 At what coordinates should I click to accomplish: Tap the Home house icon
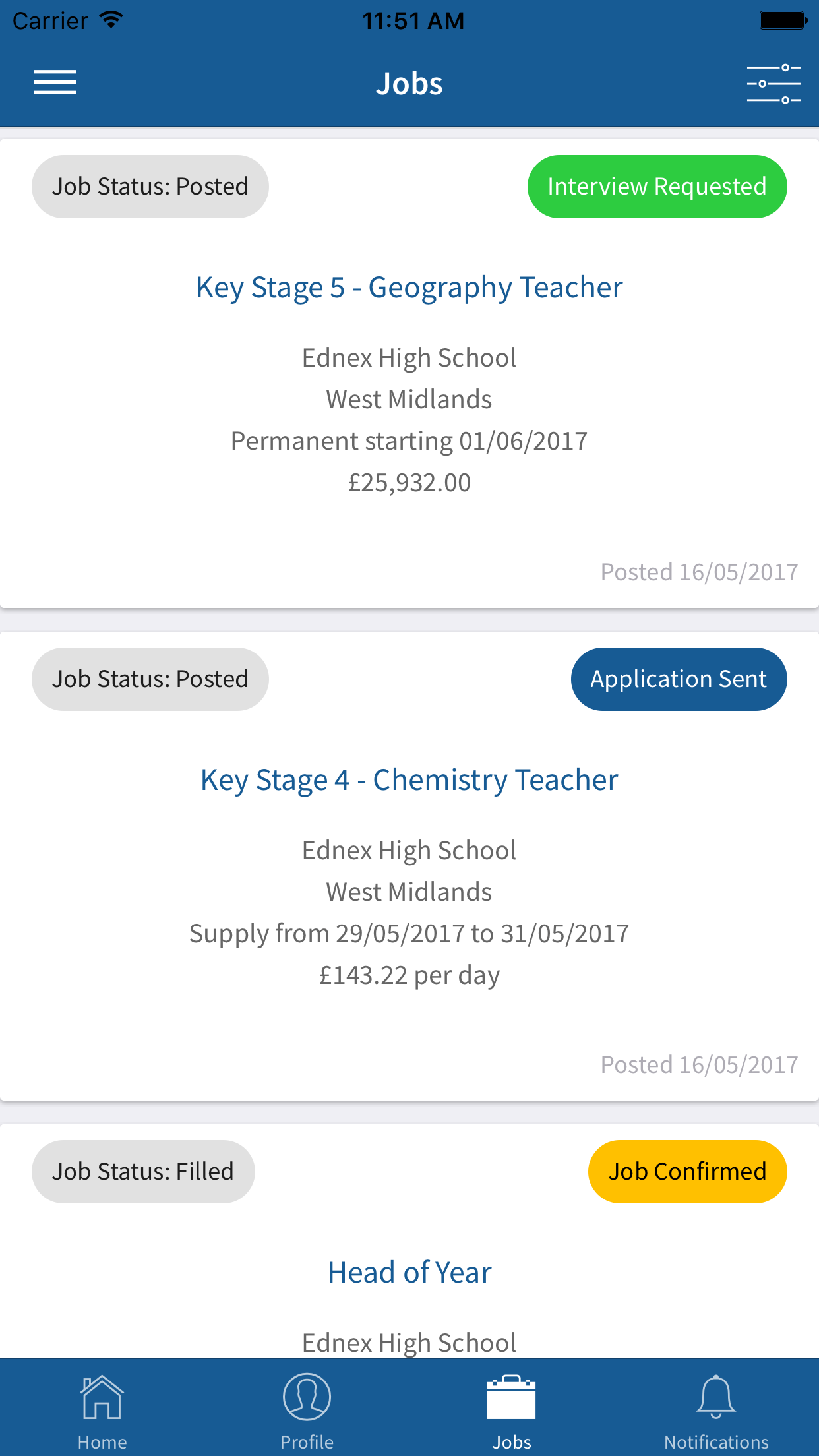pyautogui.click(x=102, y=1397)
